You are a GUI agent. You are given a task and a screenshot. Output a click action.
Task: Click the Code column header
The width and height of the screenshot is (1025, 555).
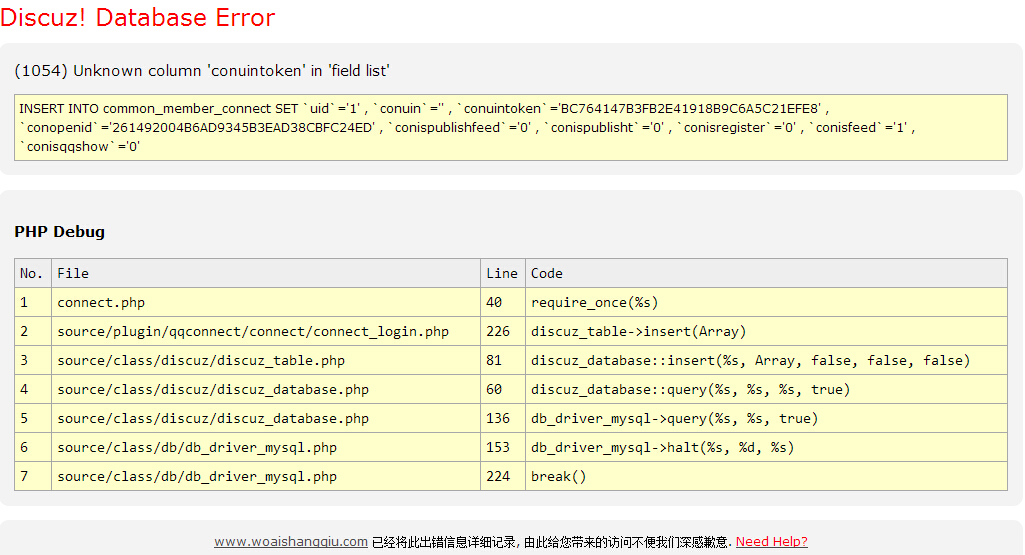point(766,273)
